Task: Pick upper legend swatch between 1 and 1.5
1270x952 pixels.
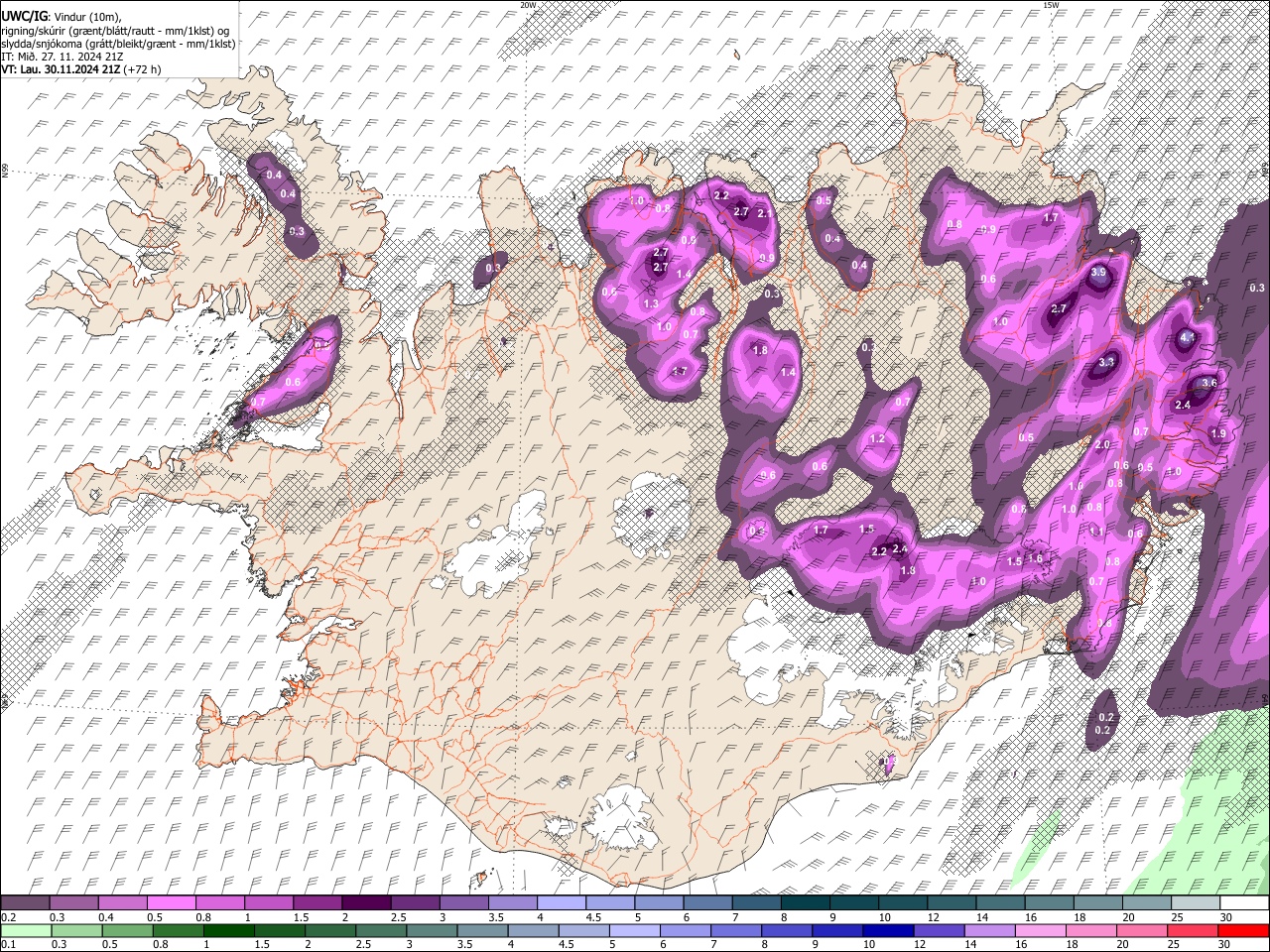Action: (268, 903)
